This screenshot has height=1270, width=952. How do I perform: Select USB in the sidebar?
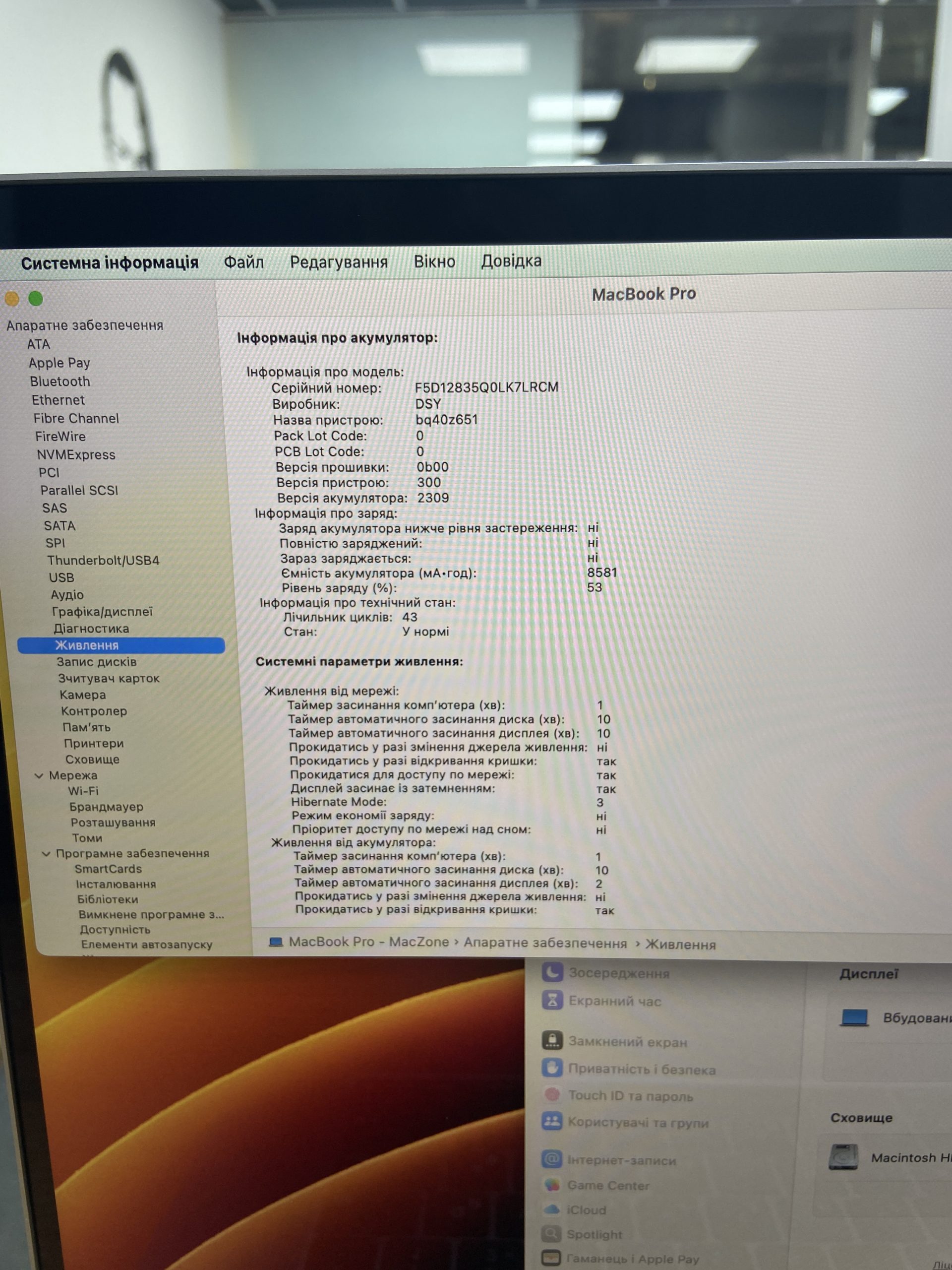pyautogui.click(x=61, y=577)
